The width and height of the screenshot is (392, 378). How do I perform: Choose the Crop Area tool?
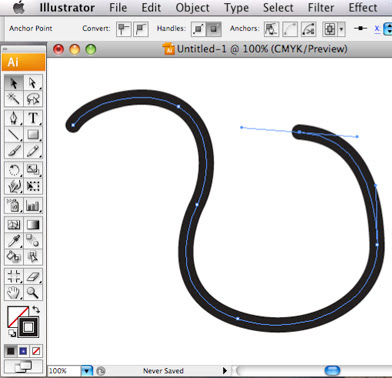[x=14, y=276]
